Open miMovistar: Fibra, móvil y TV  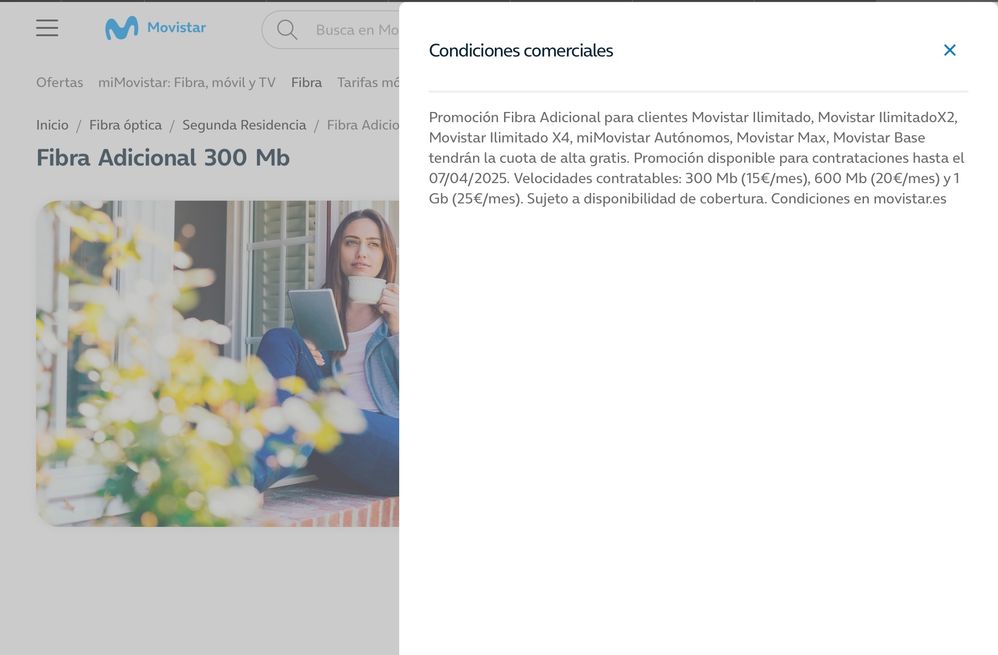pos(186,83)
